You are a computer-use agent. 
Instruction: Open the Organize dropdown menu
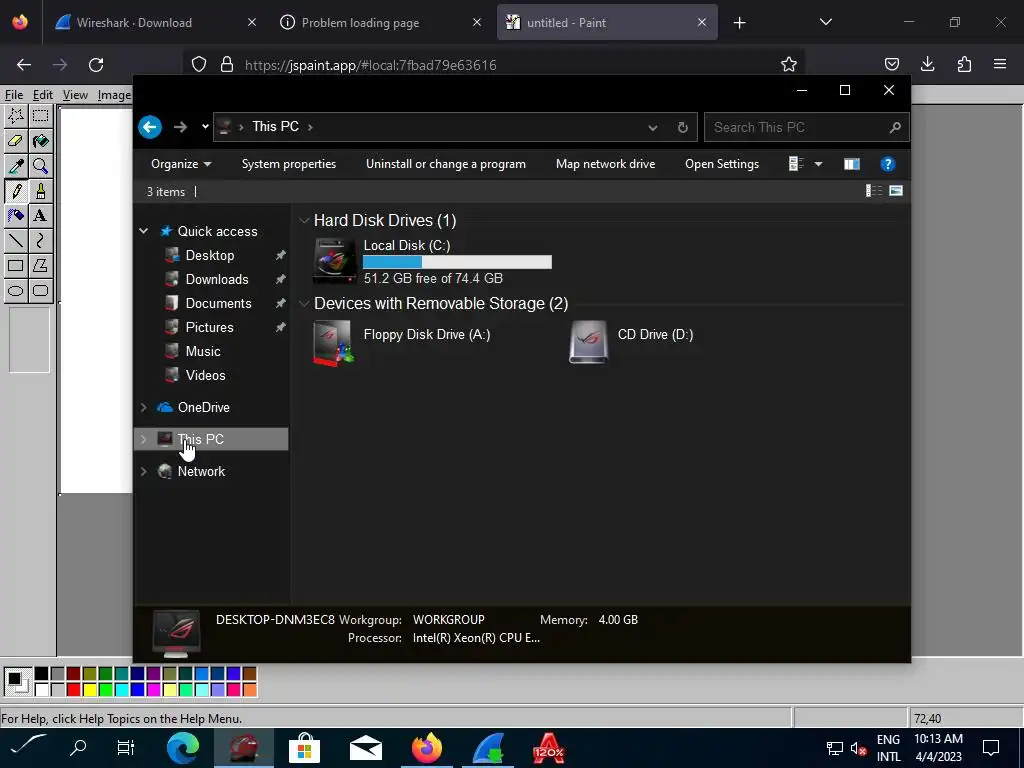point(181,164)
